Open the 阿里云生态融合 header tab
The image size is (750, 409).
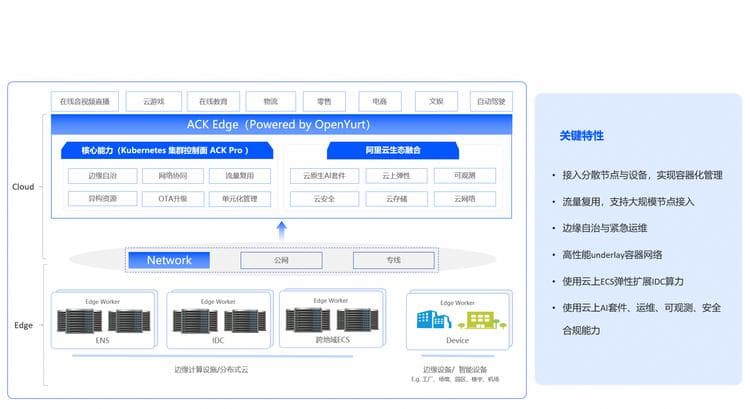[393, 150]
